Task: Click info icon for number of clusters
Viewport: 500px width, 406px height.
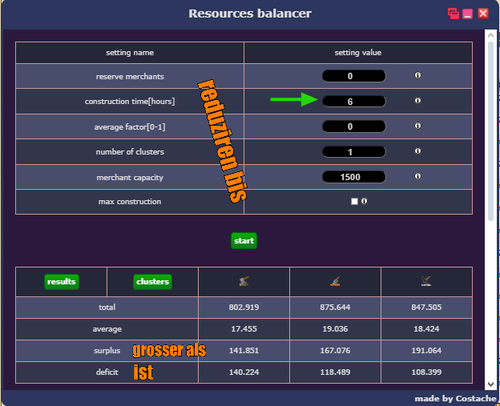Action: [x=418, y=151]
